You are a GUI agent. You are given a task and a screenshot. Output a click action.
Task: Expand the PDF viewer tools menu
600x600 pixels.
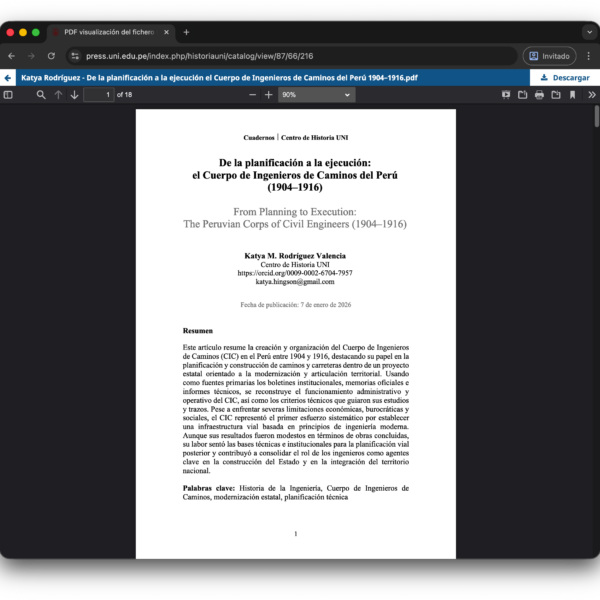(590, 95)
